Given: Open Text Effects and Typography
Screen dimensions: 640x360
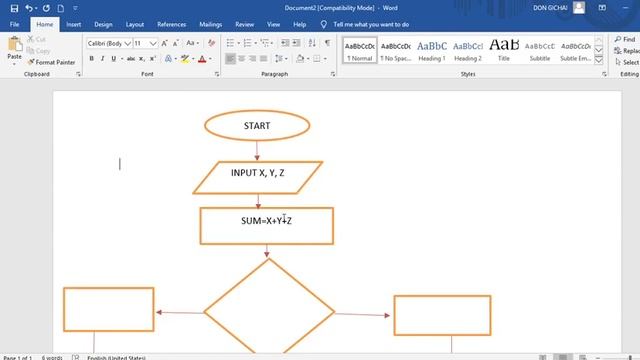Looking at the screenshot, I should click(x=168, y=59).
